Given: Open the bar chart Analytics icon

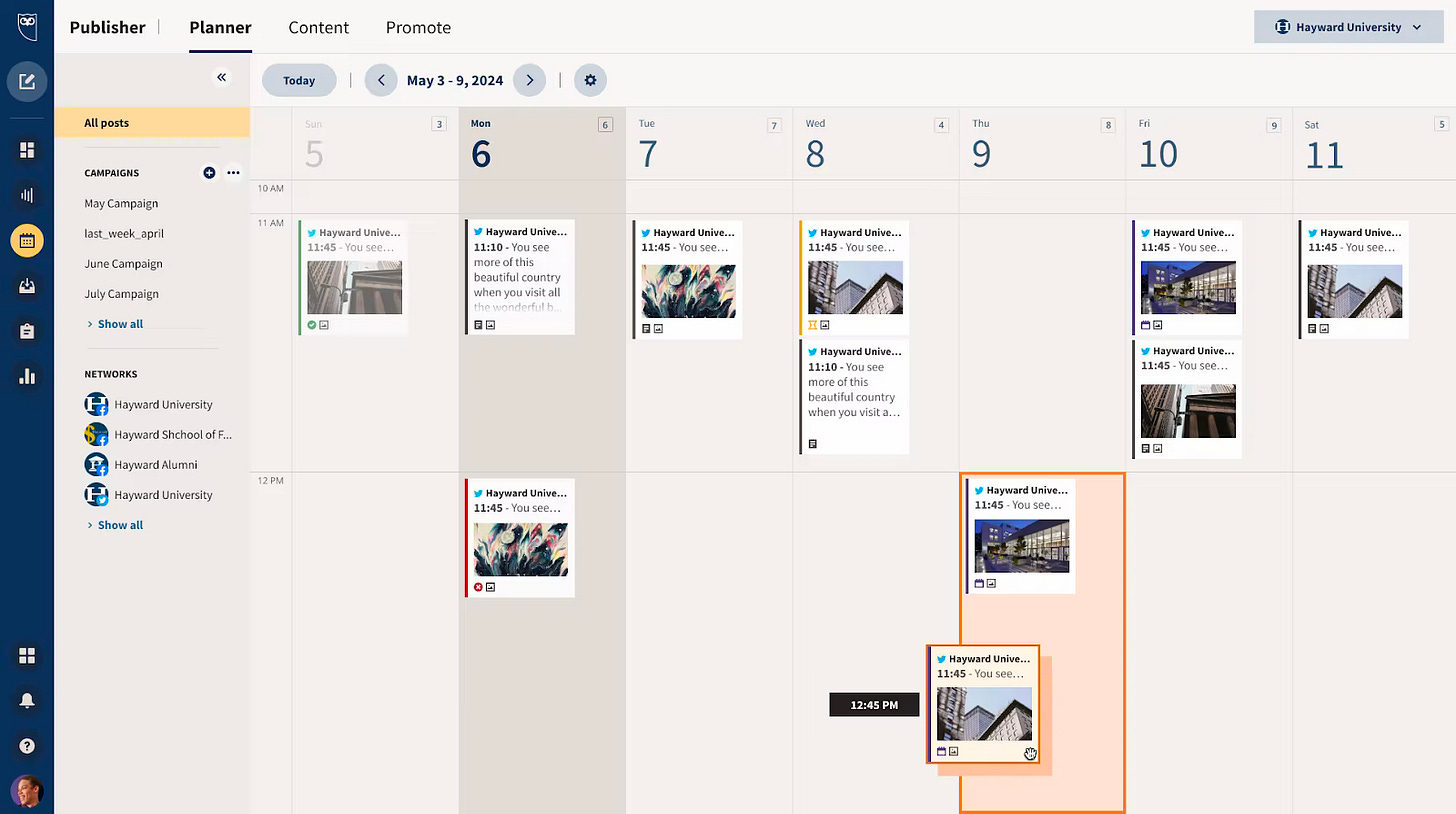Looking at the screenshot, I should click(x=27, y=376).
